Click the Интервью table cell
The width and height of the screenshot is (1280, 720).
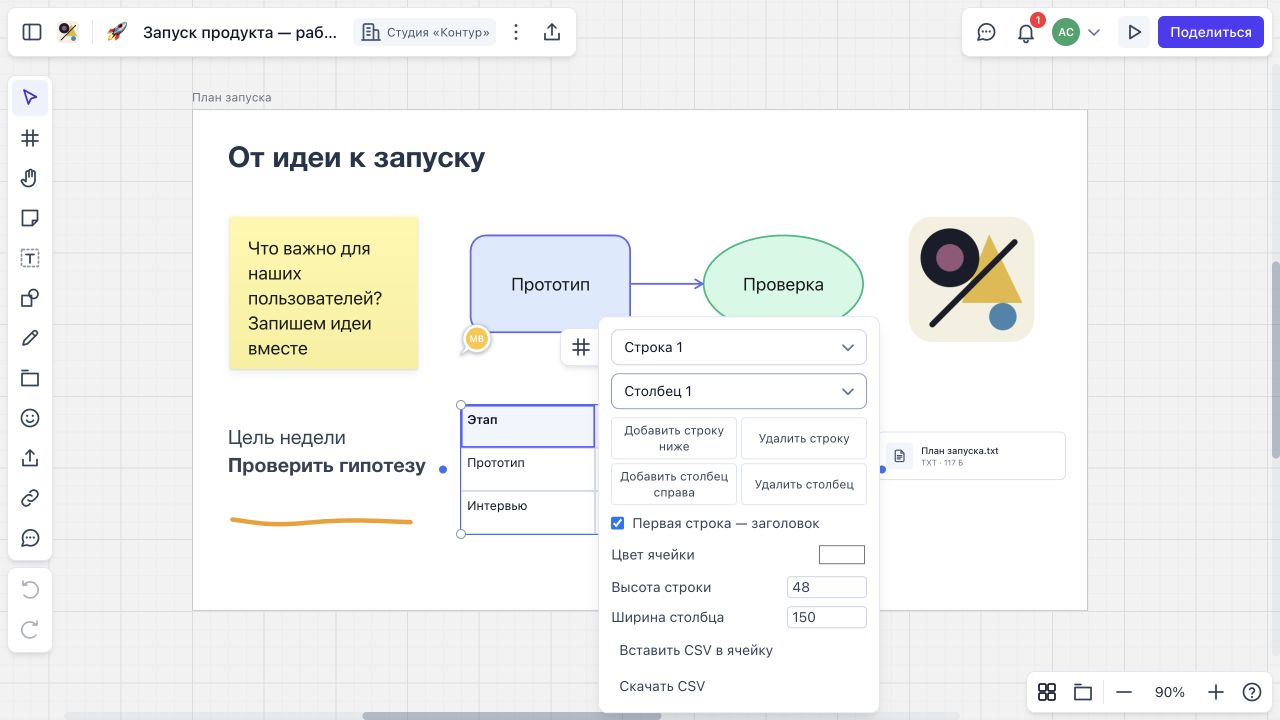[x=528, y=512]
